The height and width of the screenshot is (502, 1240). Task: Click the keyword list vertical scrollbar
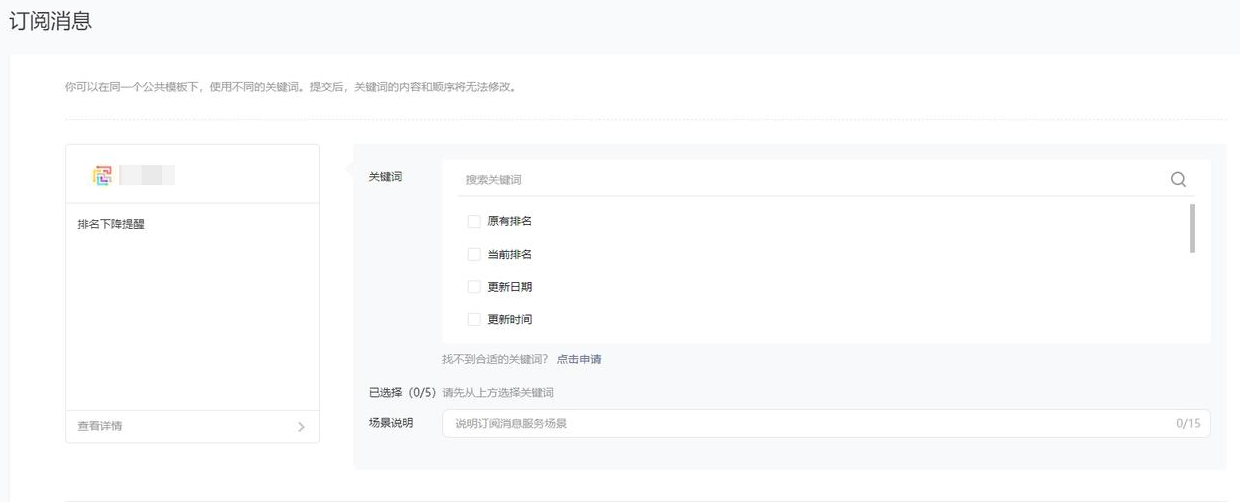(x=1192, y=228)
